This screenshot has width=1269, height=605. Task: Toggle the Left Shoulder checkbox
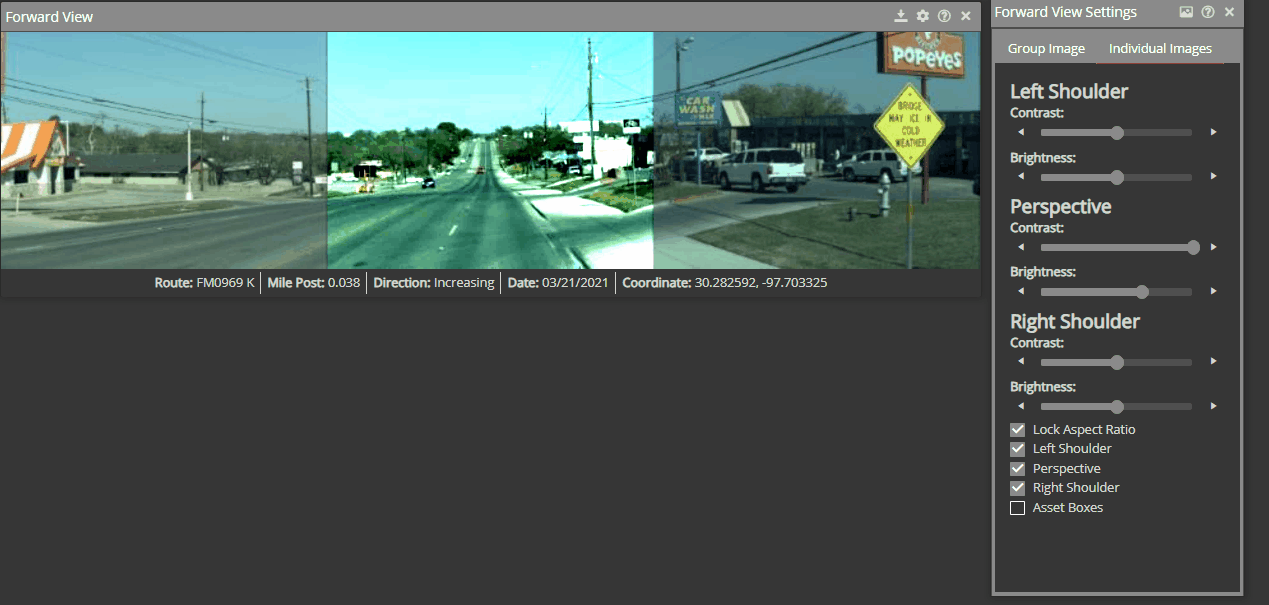point(1018,449)
